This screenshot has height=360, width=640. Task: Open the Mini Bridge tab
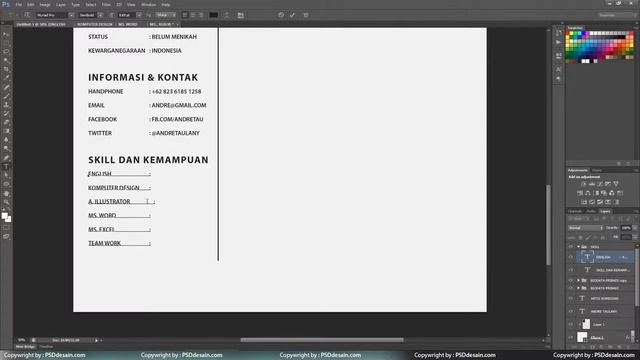(x=25, y=347)
